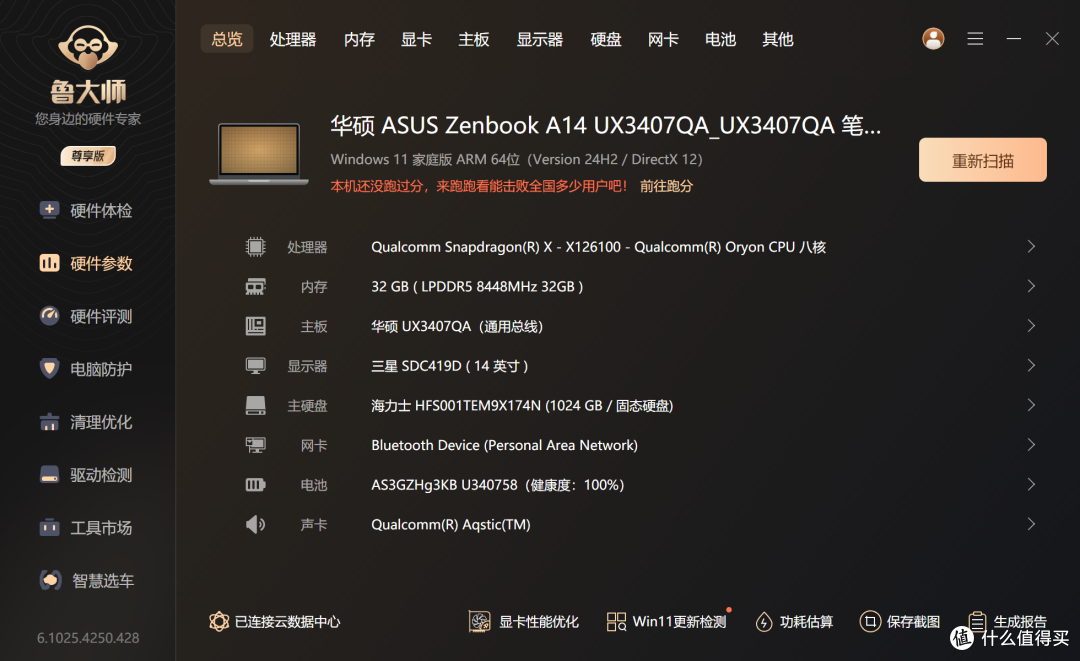Viewport: 1080px width, 661px height.
Task: Click the 内存 RAM icon
Action: pos(256,286)
